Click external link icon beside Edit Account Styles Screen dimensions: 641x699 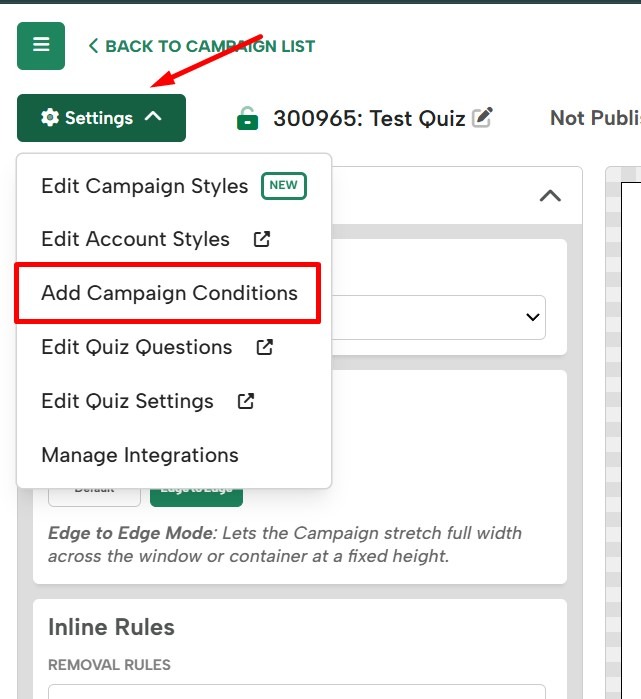click(x=262, y=240)
